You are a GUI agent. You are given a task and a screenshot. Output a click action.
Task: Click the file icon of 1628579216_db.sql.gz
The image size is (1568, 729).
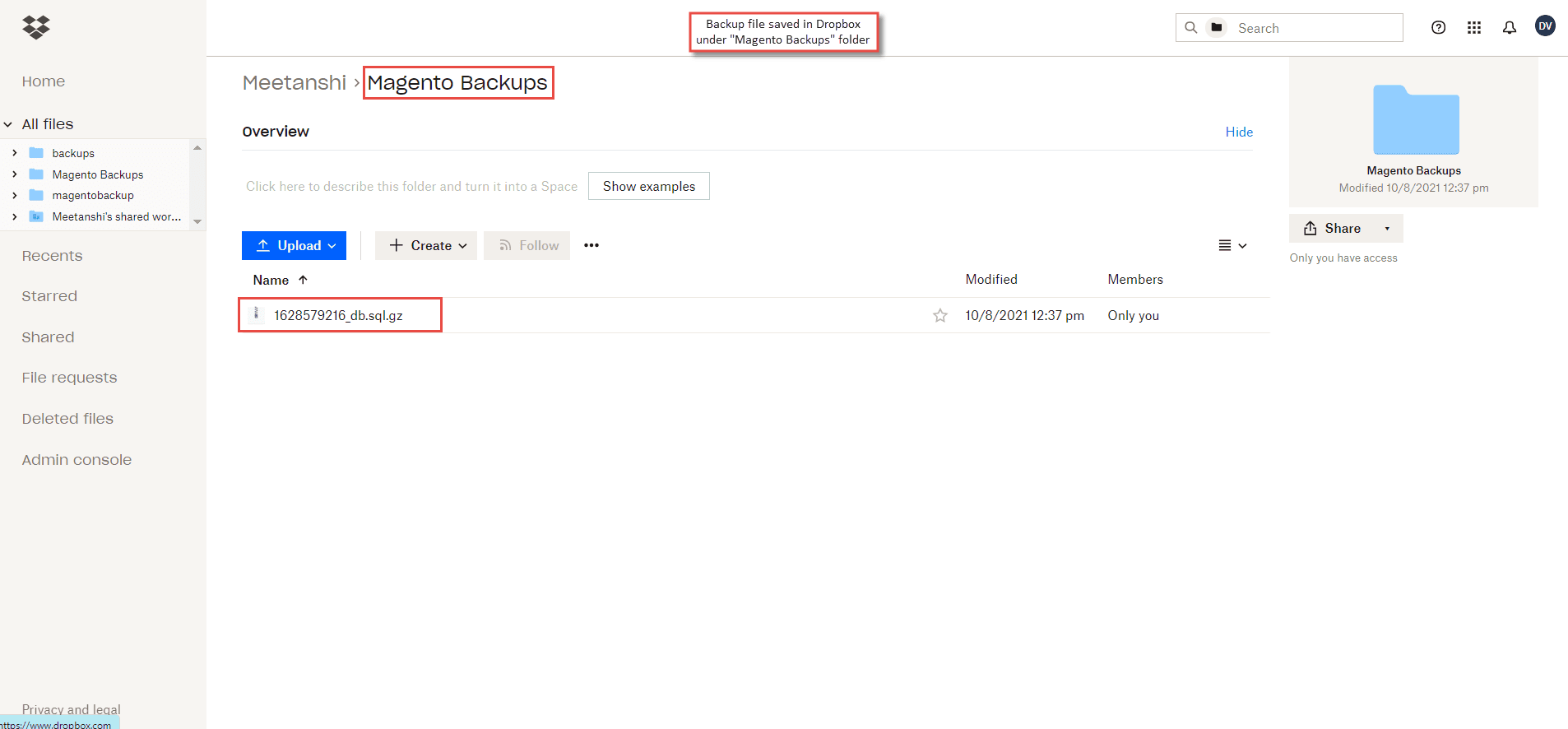coord(257,314)
